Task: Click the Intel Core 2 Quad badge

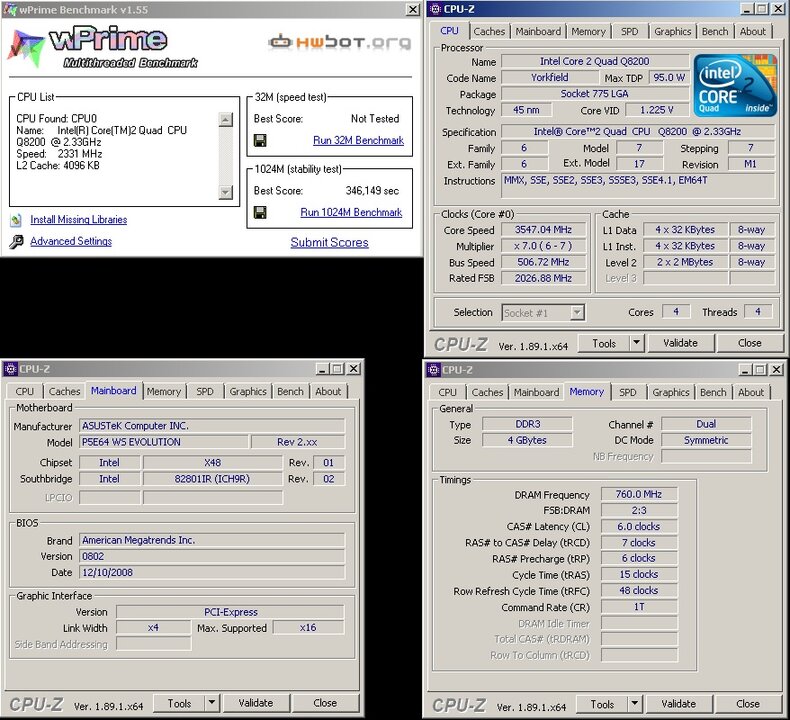Action: coord(735,85)
